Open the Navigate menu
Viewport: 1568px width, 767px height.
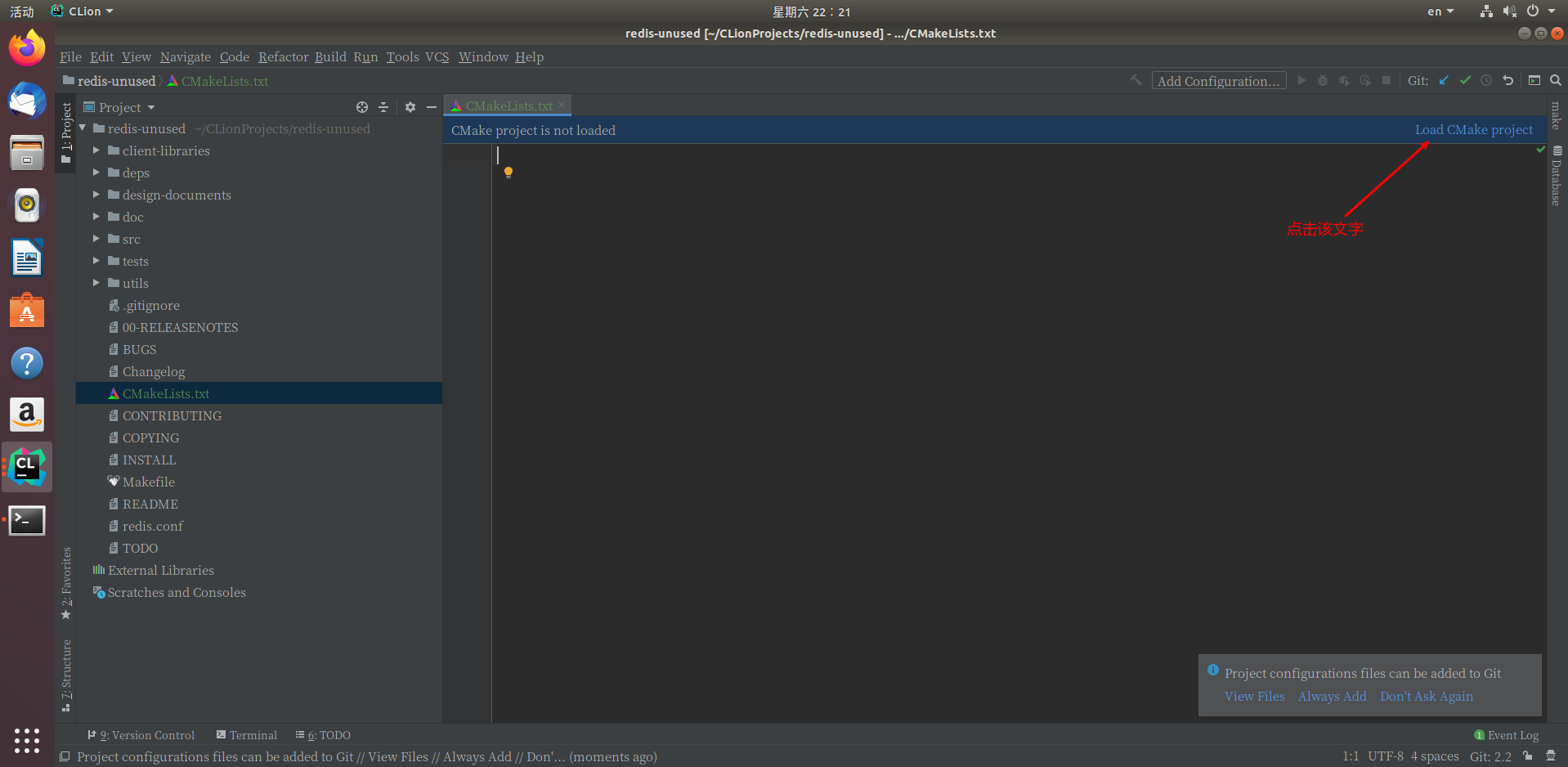click(x=186, y=56)
